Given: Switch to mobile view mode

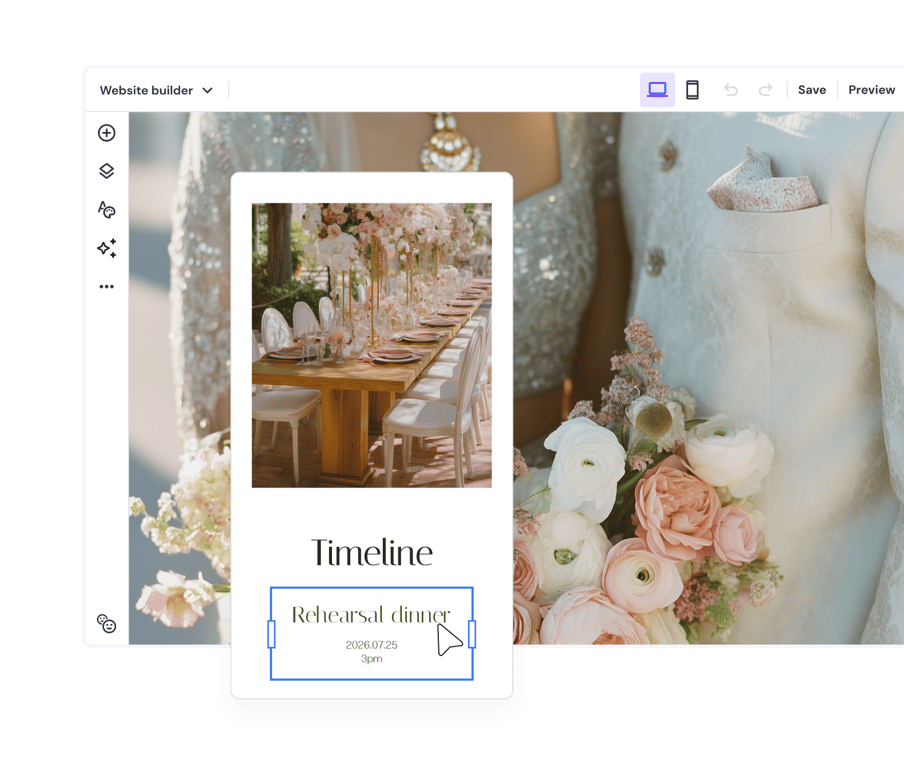Looking at the screenshot, I should pyautogui.click(x=694, y=89).
